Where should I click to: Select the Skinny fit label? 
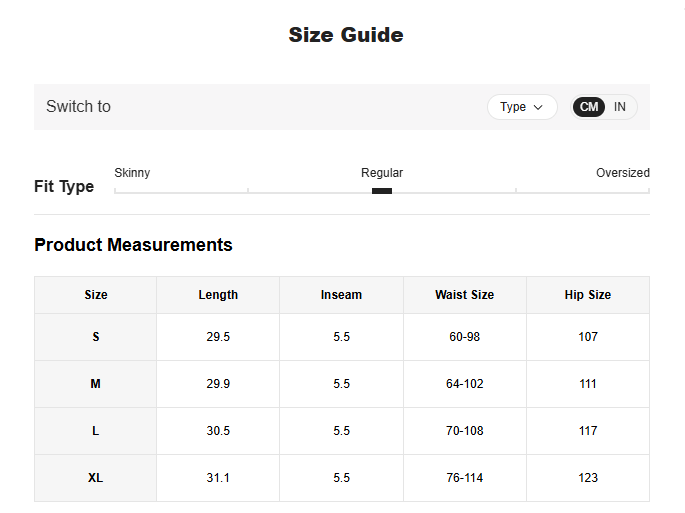(x=132, y=173)
